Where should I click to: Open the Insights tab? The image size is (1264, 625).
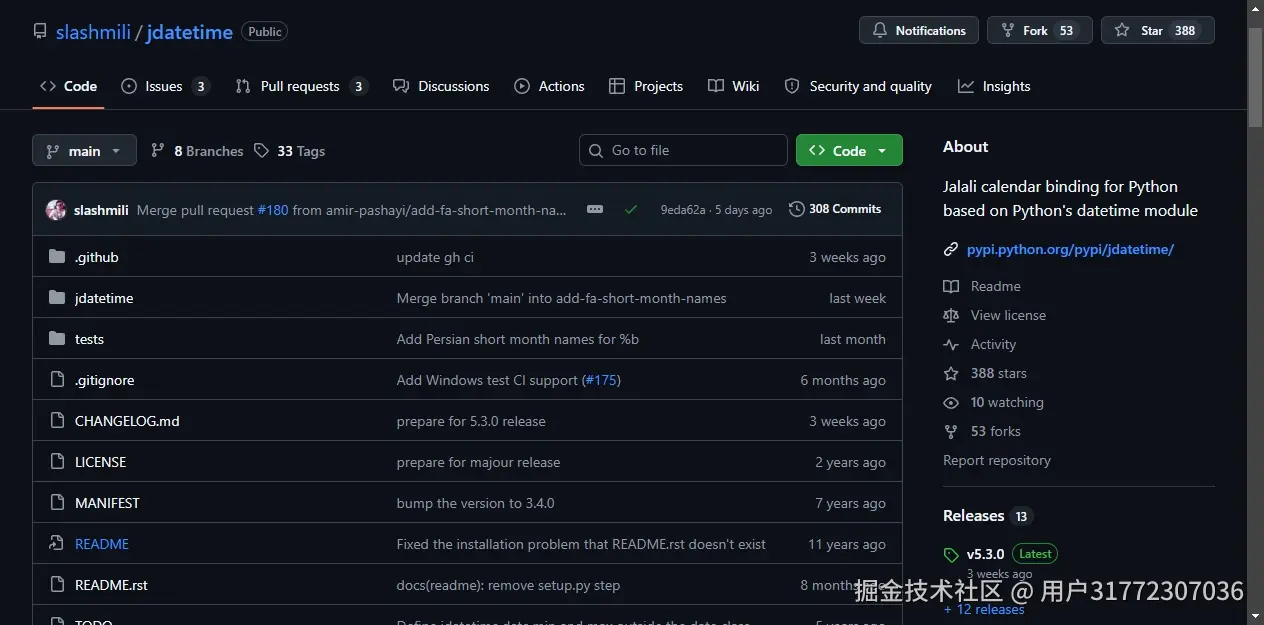(x=994, y=86)
